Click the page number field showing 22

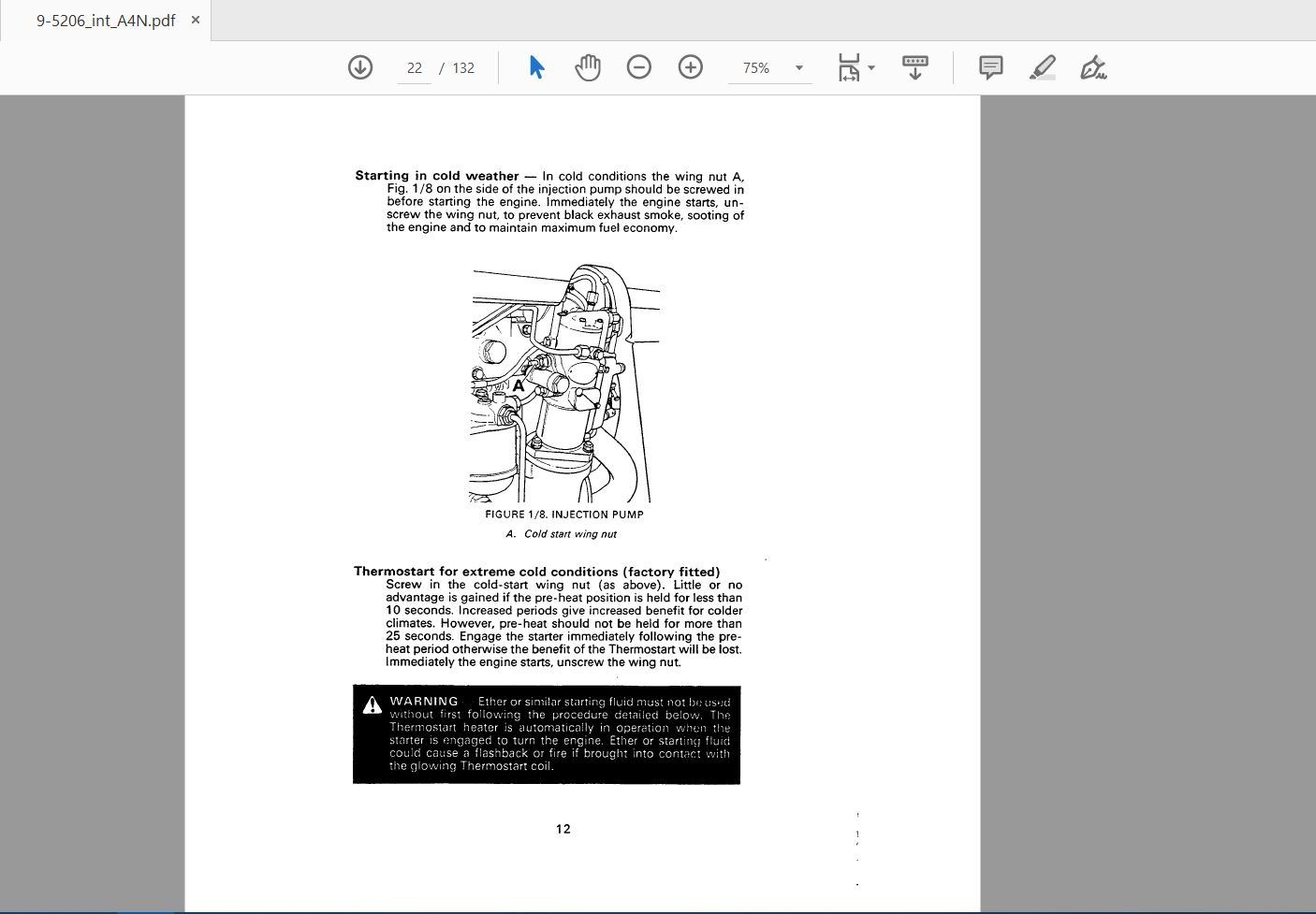[x=415, y=68]
